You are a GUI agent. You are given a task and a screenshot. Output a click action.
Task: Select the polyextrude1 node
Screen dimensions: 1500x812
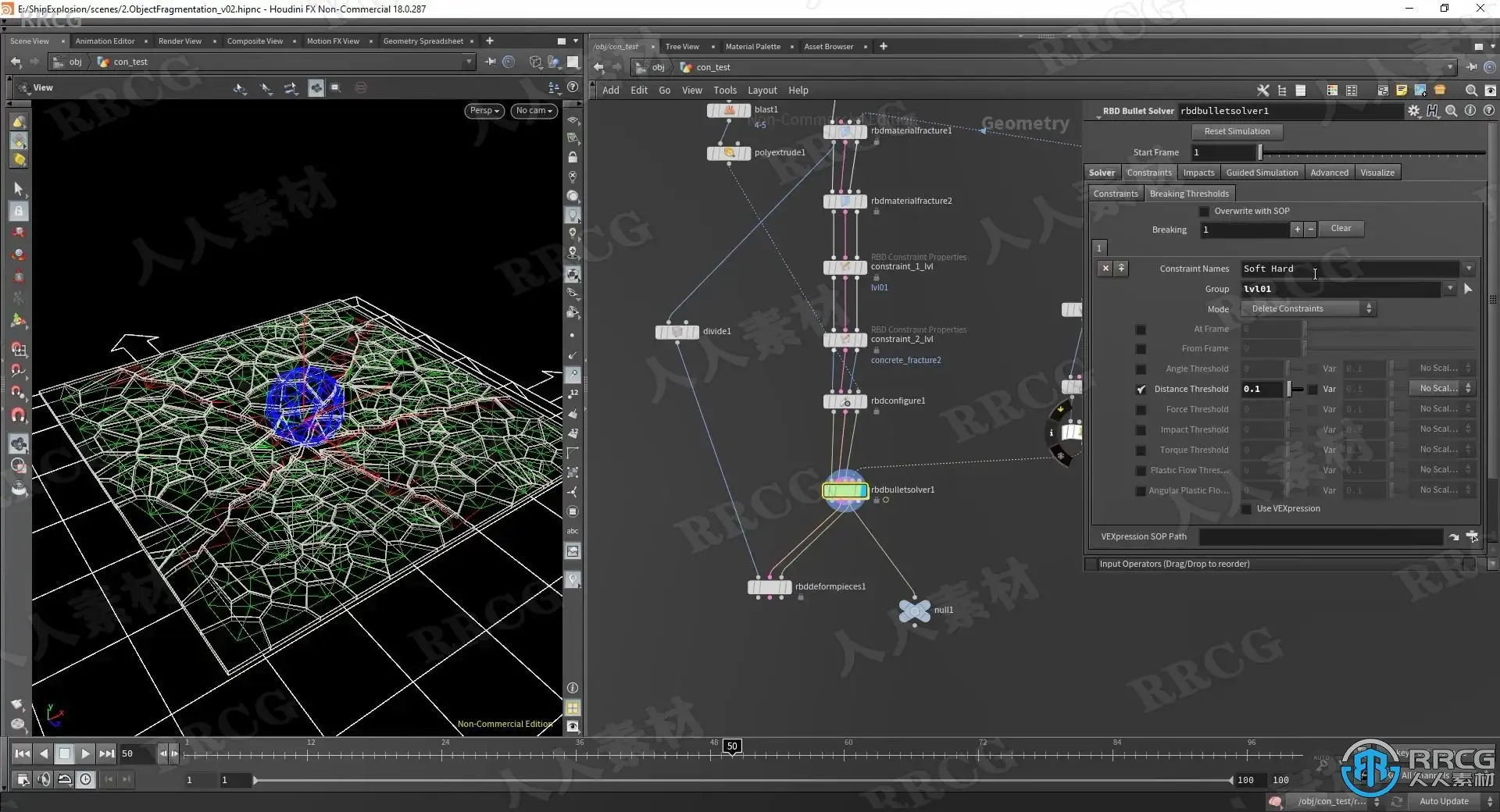(729, 153)
